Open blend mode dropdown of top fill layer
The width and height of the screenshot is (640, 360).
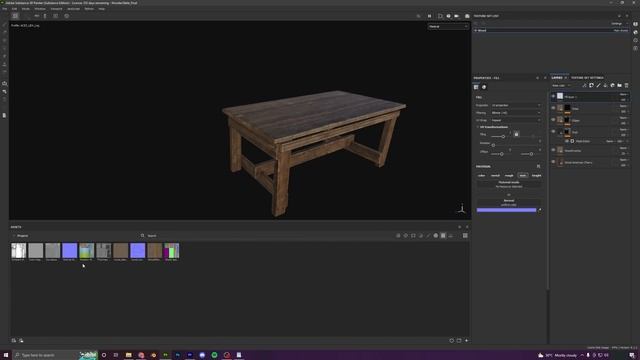coord(623,94)
